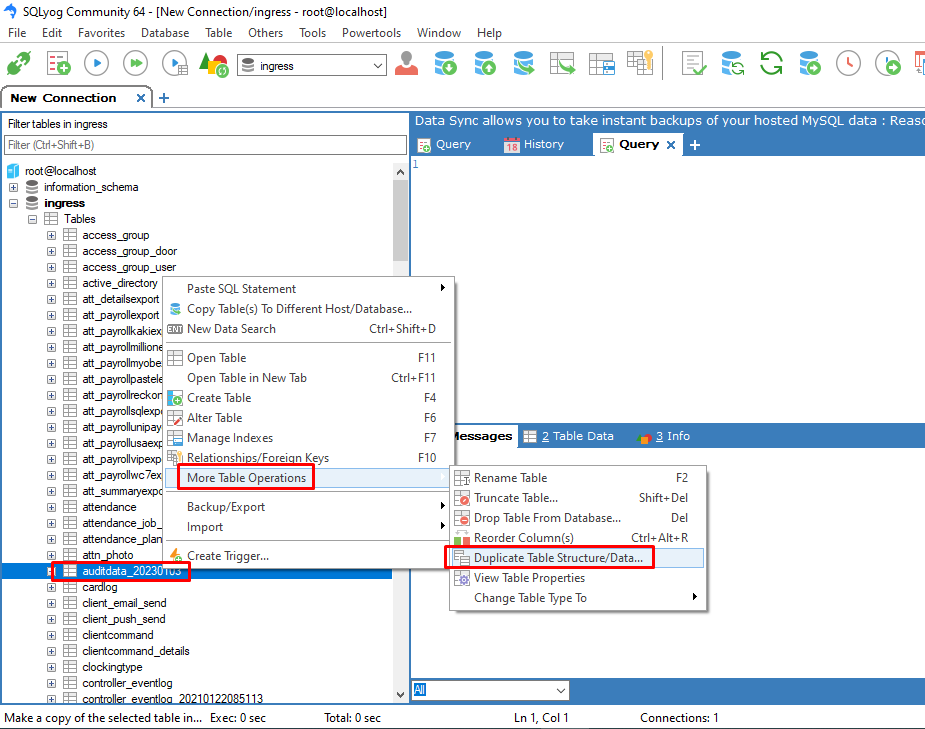Image resolution: width=925 pixels, height=729 pixels.
Task: Click the scheduled clock icon
Action: pos(848,63)
